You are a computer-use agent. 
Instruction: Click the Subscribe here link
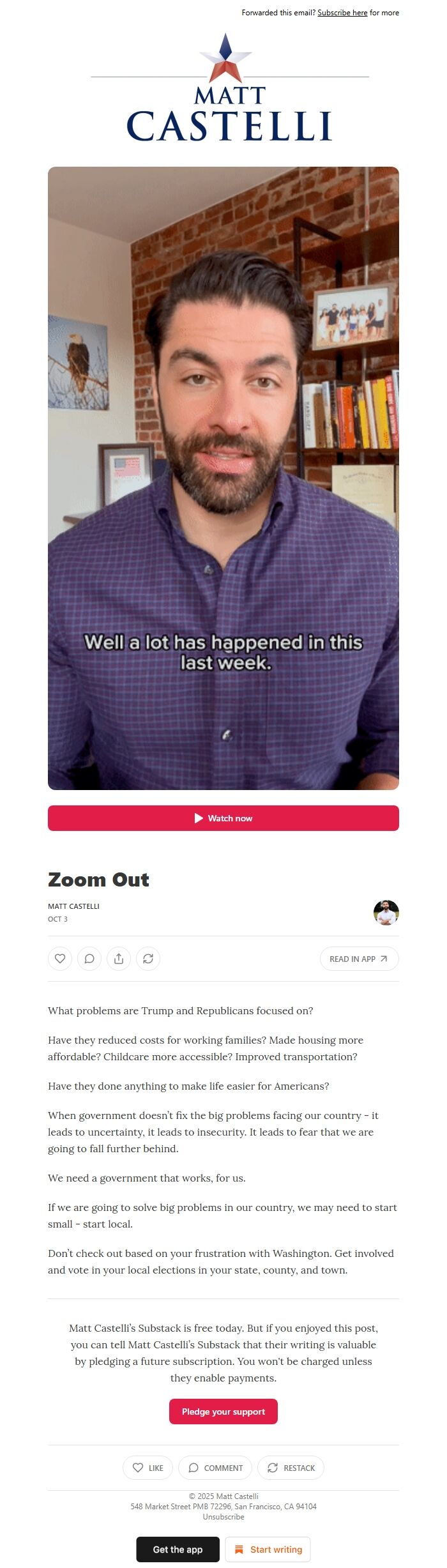[342, 13]
